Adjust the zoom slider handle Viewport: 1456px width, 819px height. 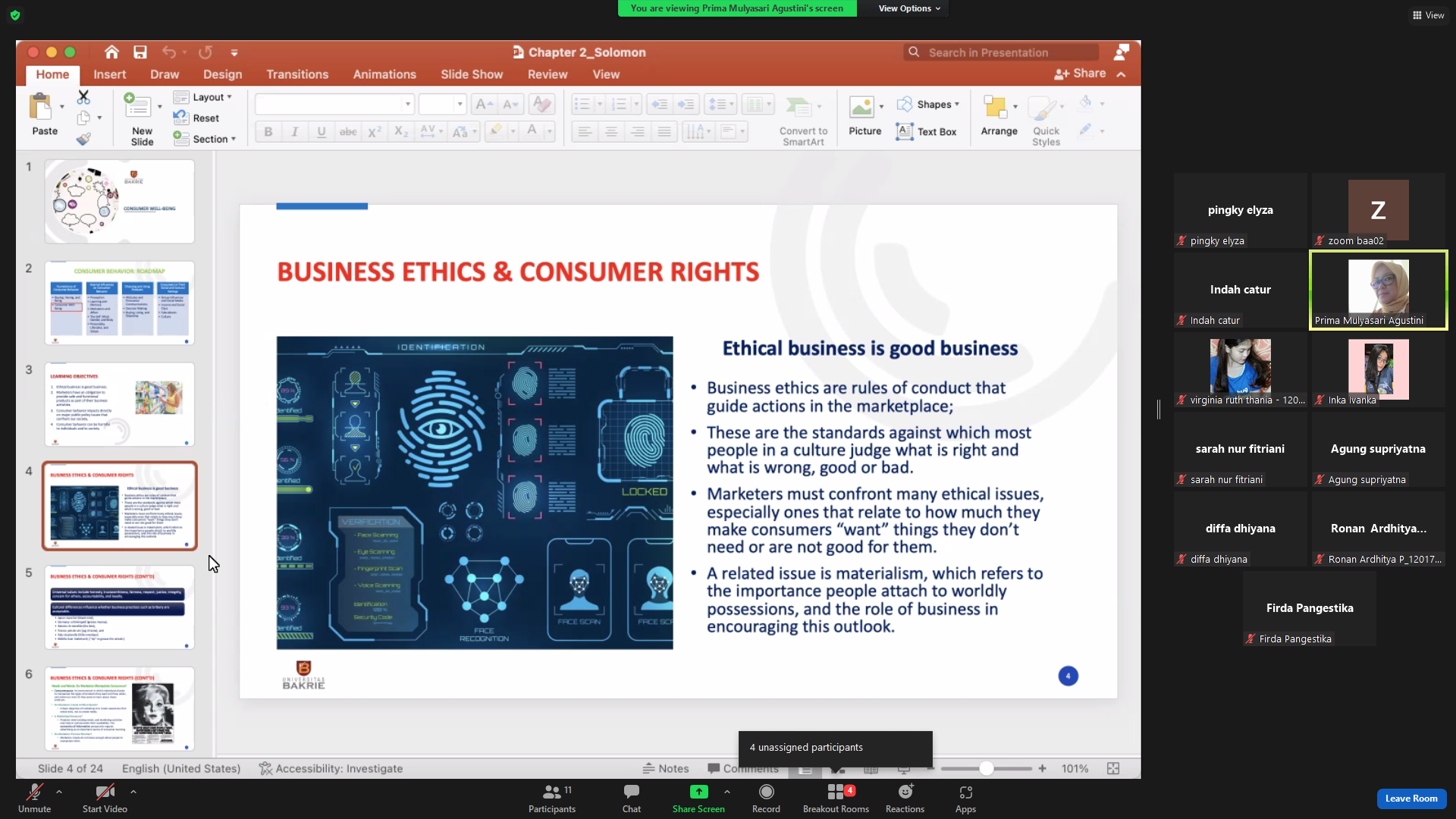coord(986,768)
